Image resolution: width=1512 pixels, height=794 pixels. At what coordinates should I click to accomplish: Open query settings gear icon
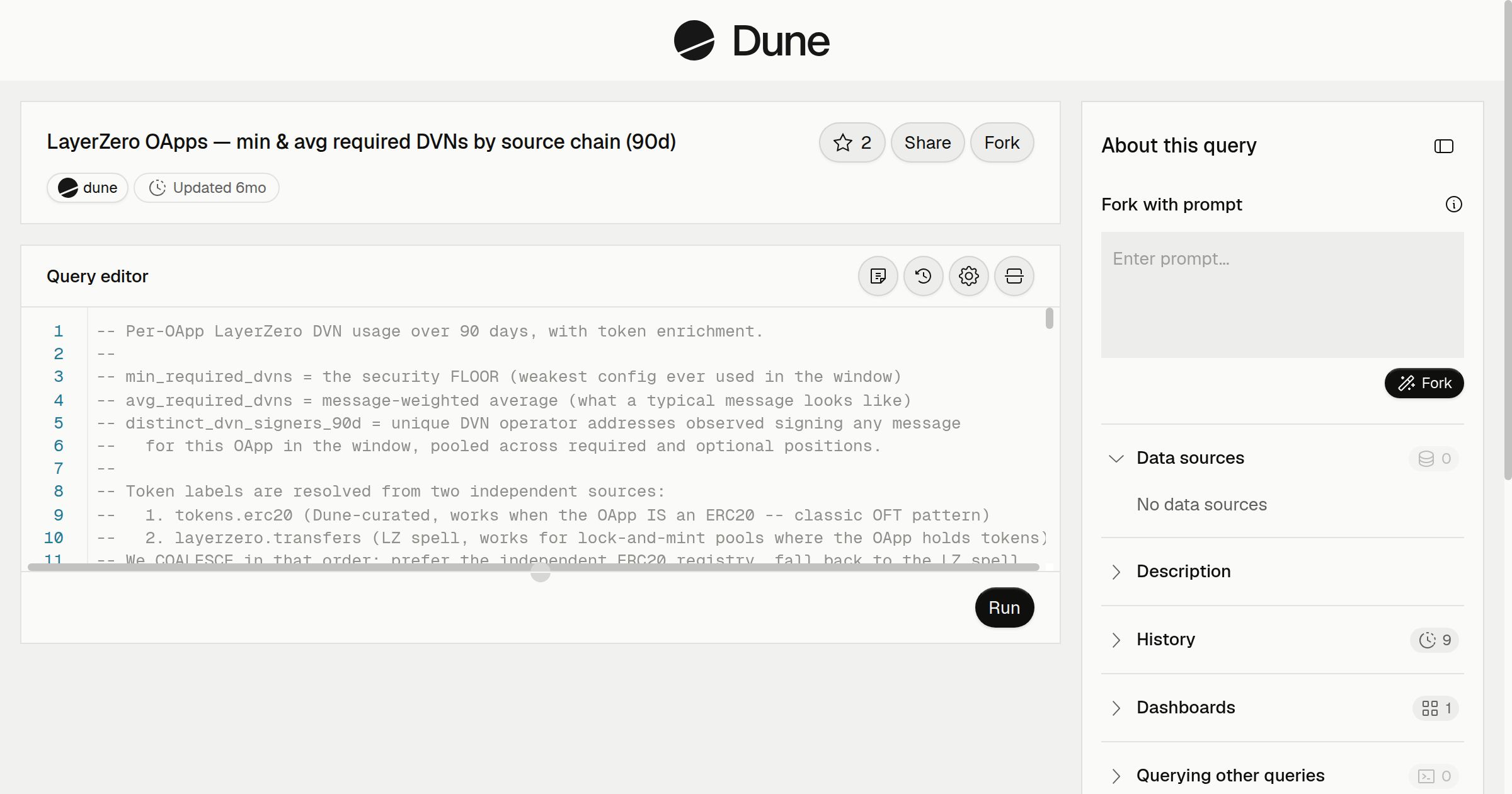tap(969, 276)
